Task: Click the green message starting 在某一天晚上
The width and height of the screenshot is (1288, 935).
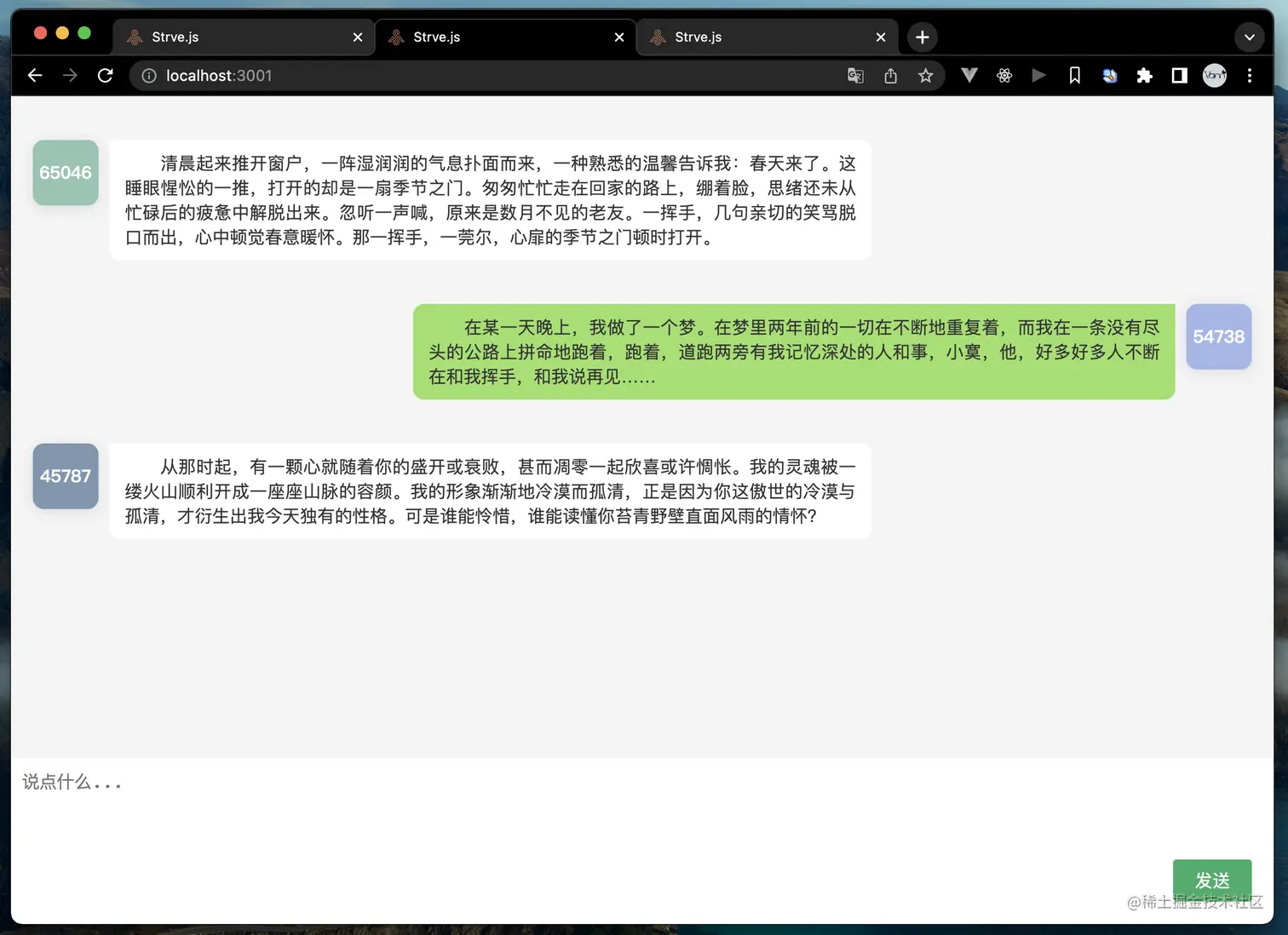Action: 794,352
